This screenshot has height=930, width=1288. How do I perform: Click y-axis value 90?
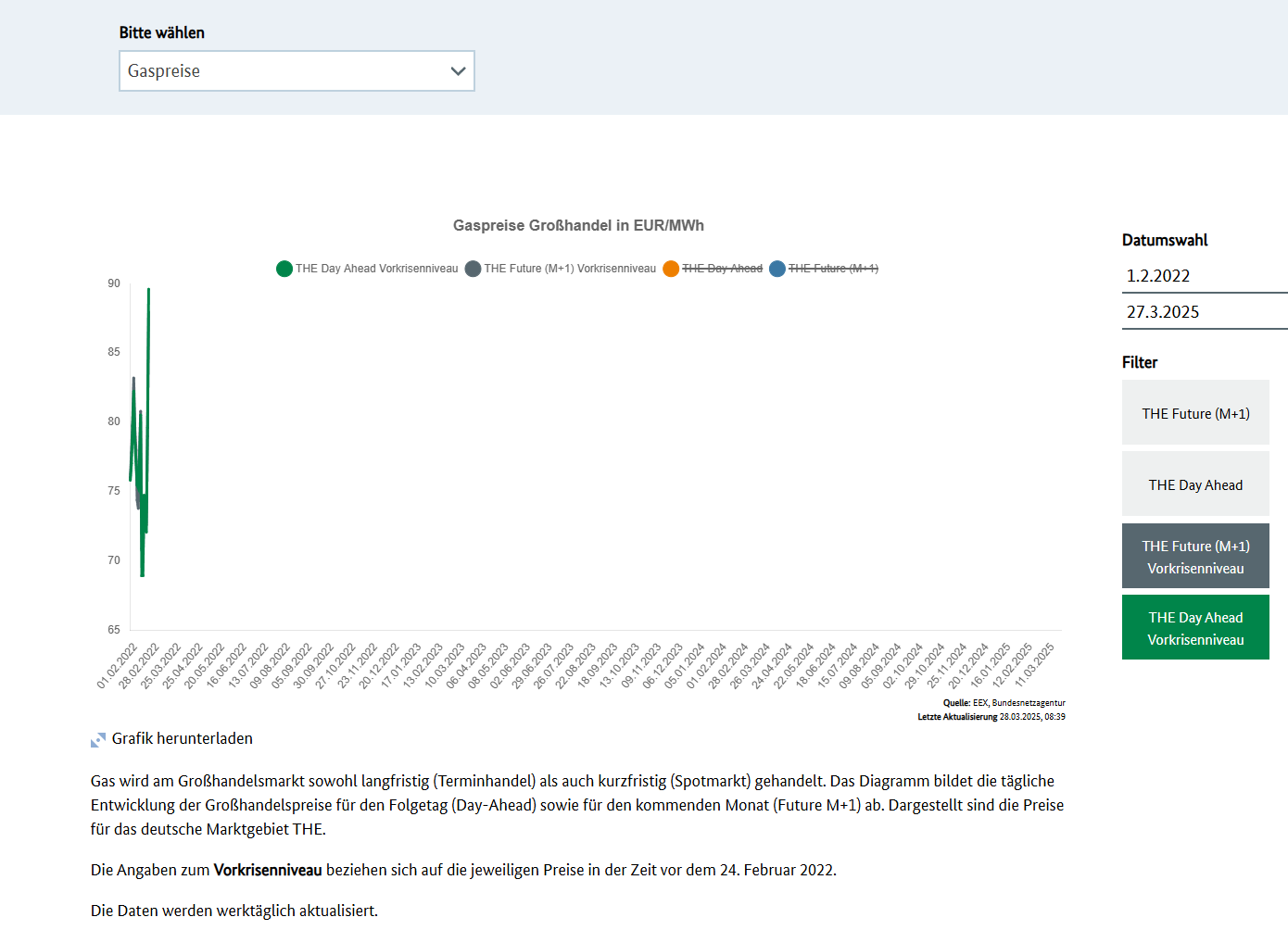(x=114, y=283)
